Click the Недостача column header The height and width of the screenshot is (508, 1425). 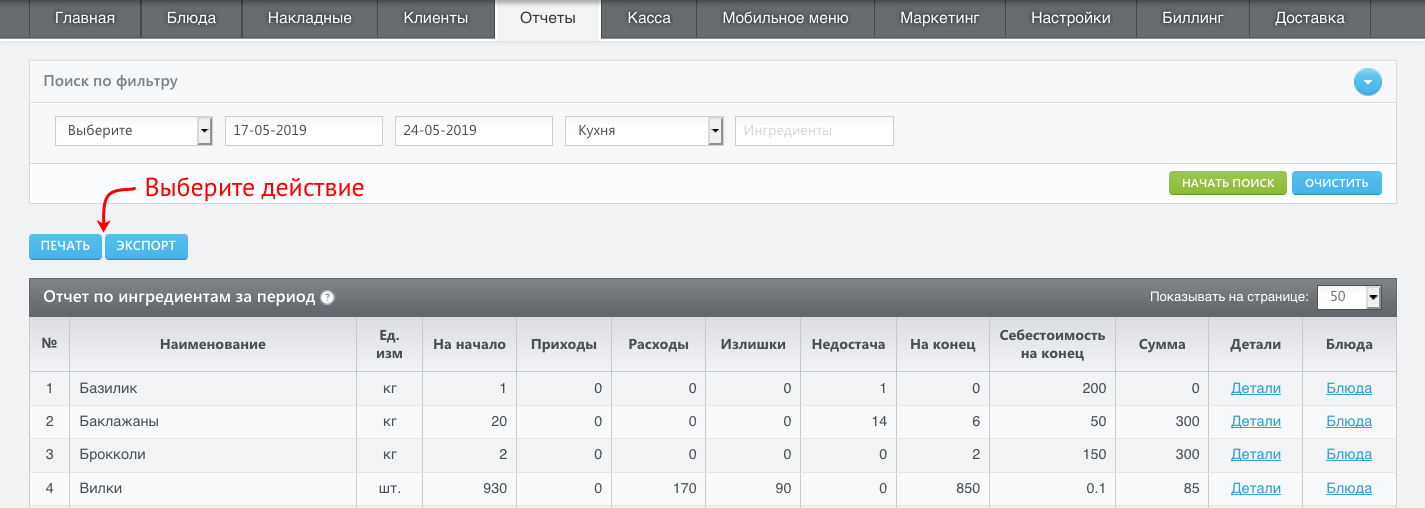tap(848, 344)
